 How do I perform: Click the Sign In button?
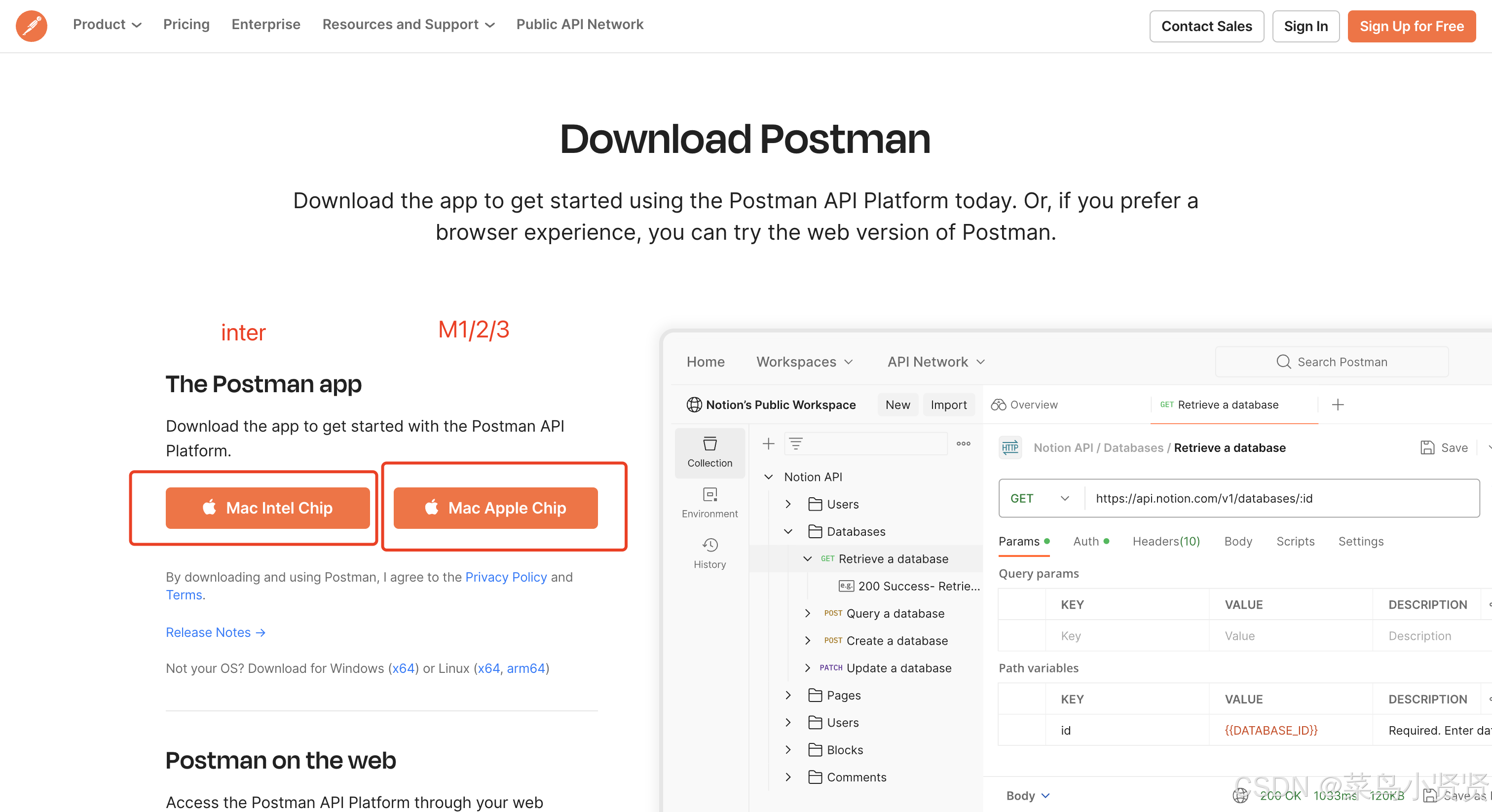tap(1305, 26)
